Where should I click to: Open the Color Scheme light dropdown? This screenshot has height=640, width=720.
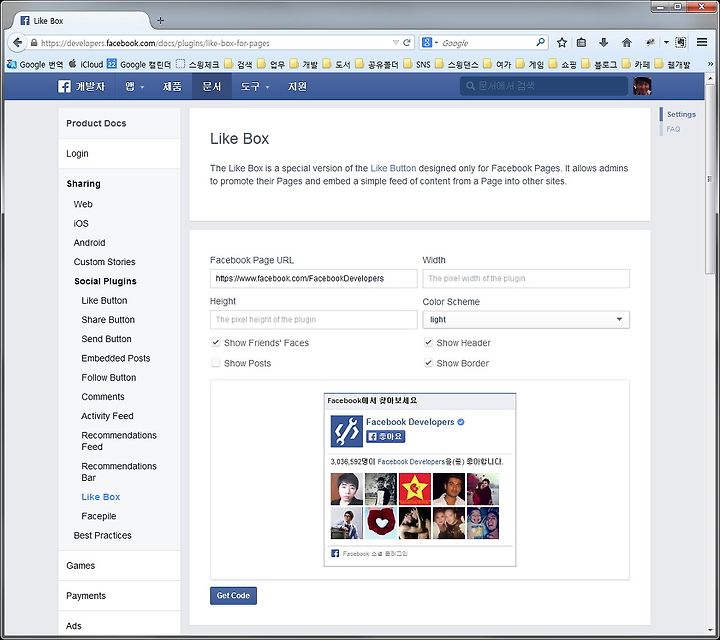(x=526, y=320)
